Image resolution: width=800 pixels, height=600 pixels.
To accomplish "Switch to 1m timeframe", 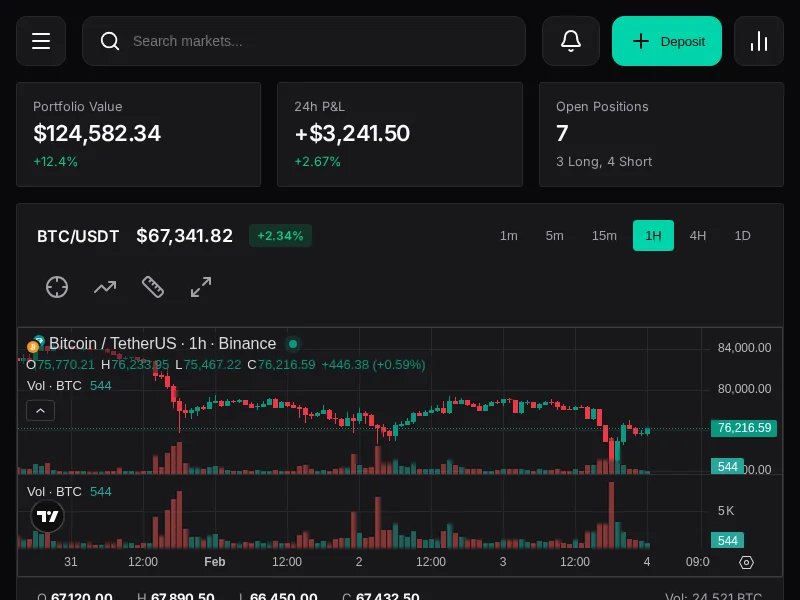I will tap(509, 236).
